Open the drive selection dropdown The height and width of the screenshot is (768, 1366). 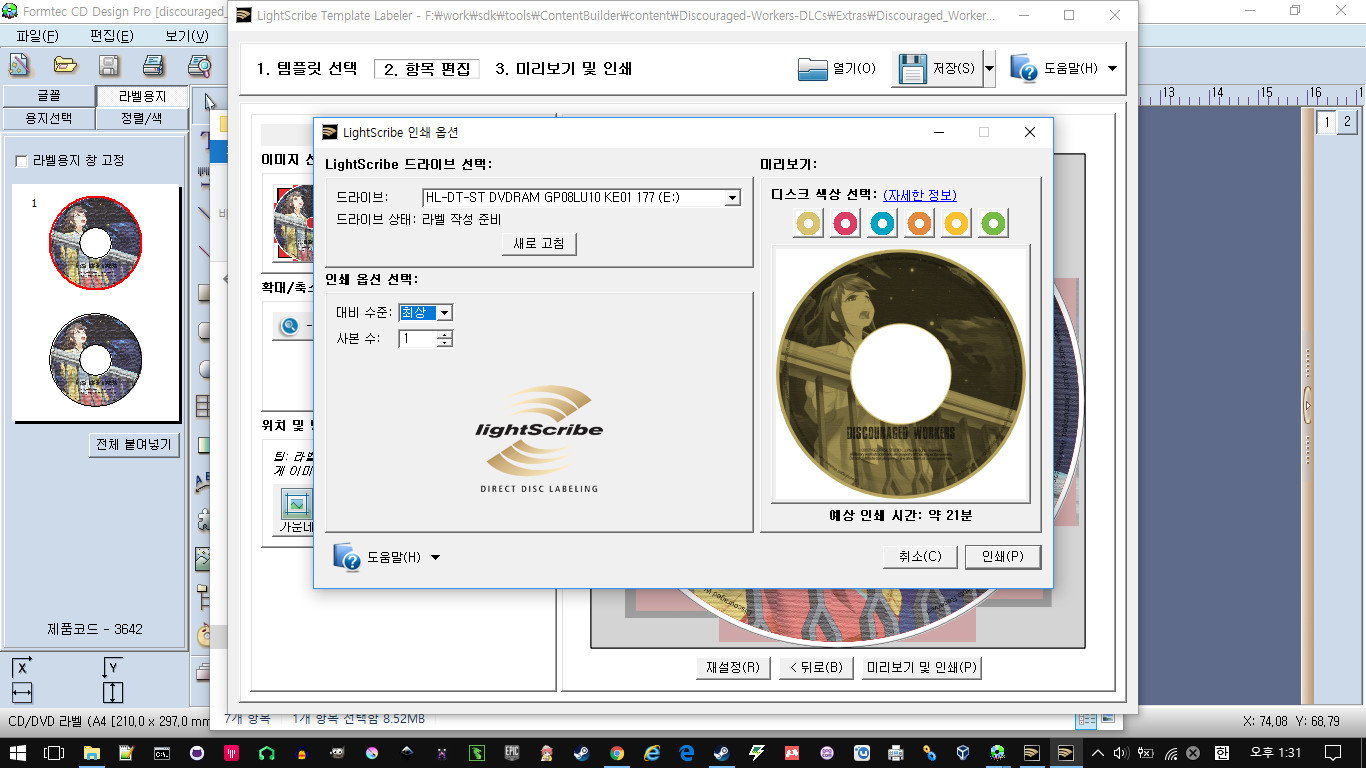click(x=732, y=198)
